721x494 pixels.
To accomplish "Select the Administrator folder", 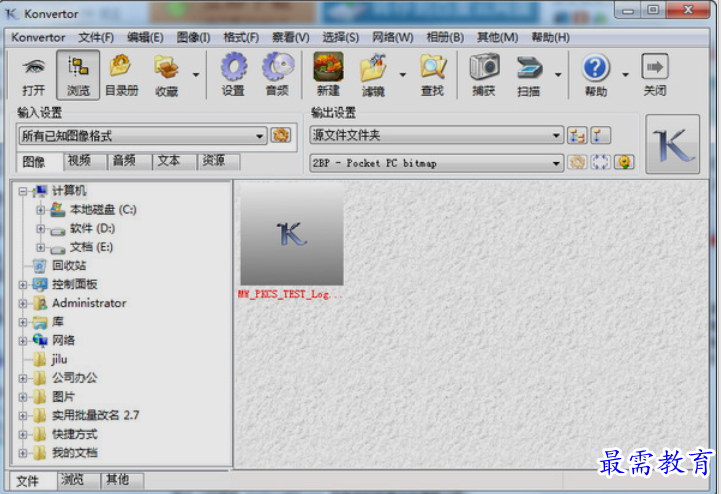I will 89,304.
